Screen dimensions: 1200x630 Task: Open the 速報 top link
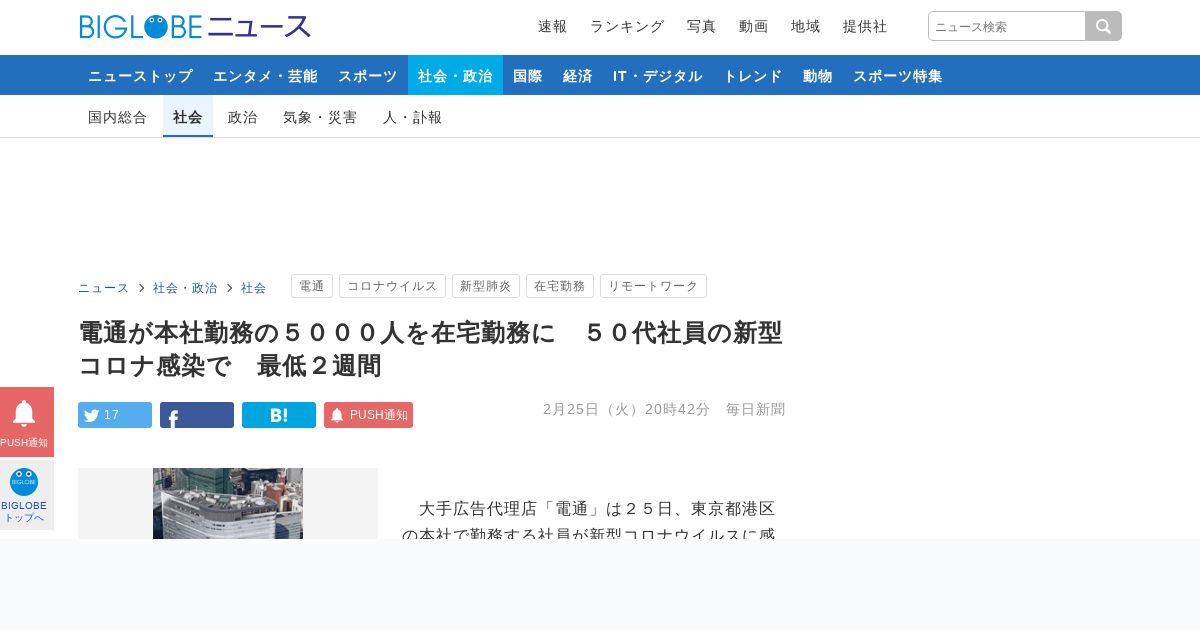(x=552, y=27)
